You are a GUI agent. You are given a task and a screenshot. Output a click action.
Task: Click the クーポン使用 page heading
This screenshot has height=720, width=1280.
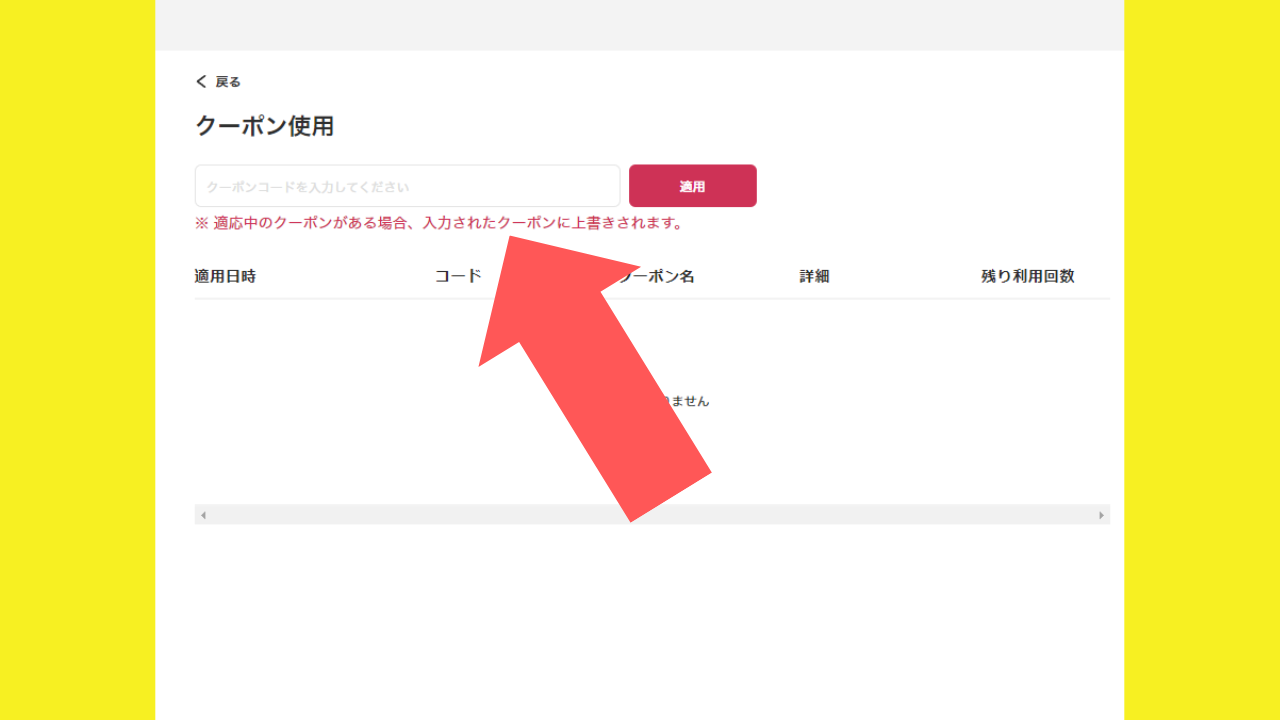[x=264, y=126]
